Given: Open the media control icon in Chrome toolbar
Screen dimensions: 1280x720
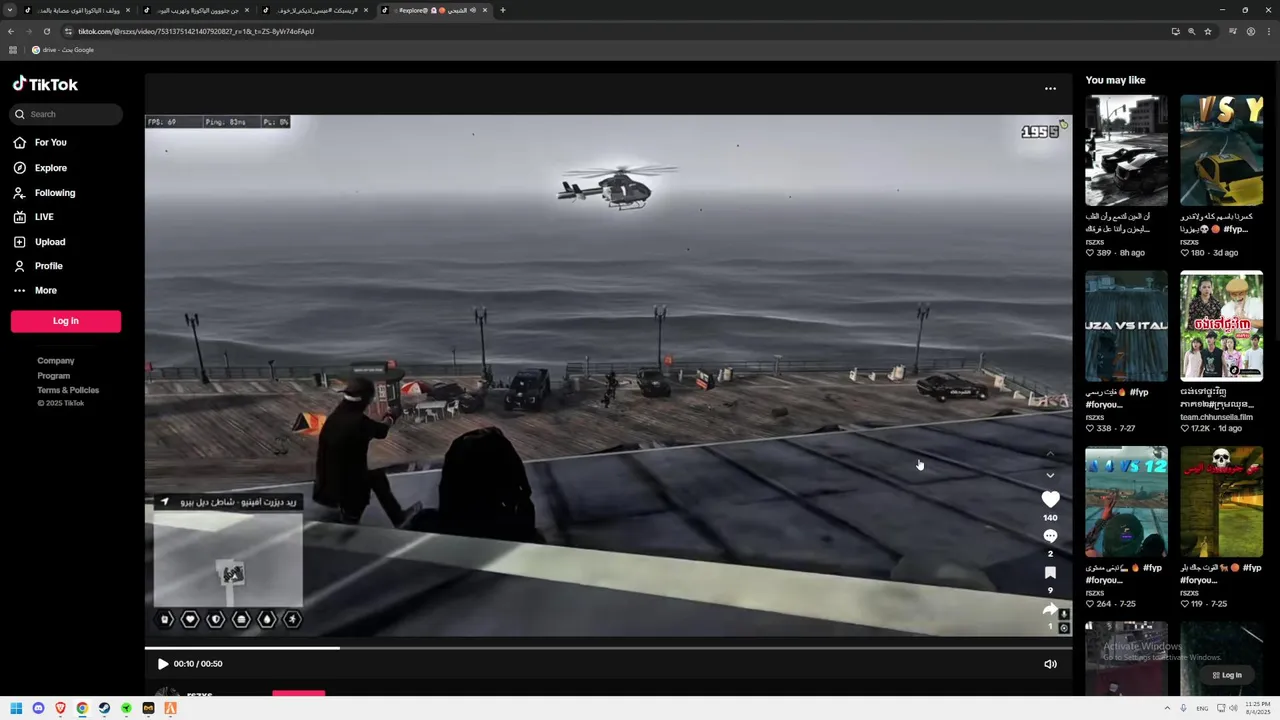Looking at the screenshot, I should pyautogui.click(x=1233, y=31).
